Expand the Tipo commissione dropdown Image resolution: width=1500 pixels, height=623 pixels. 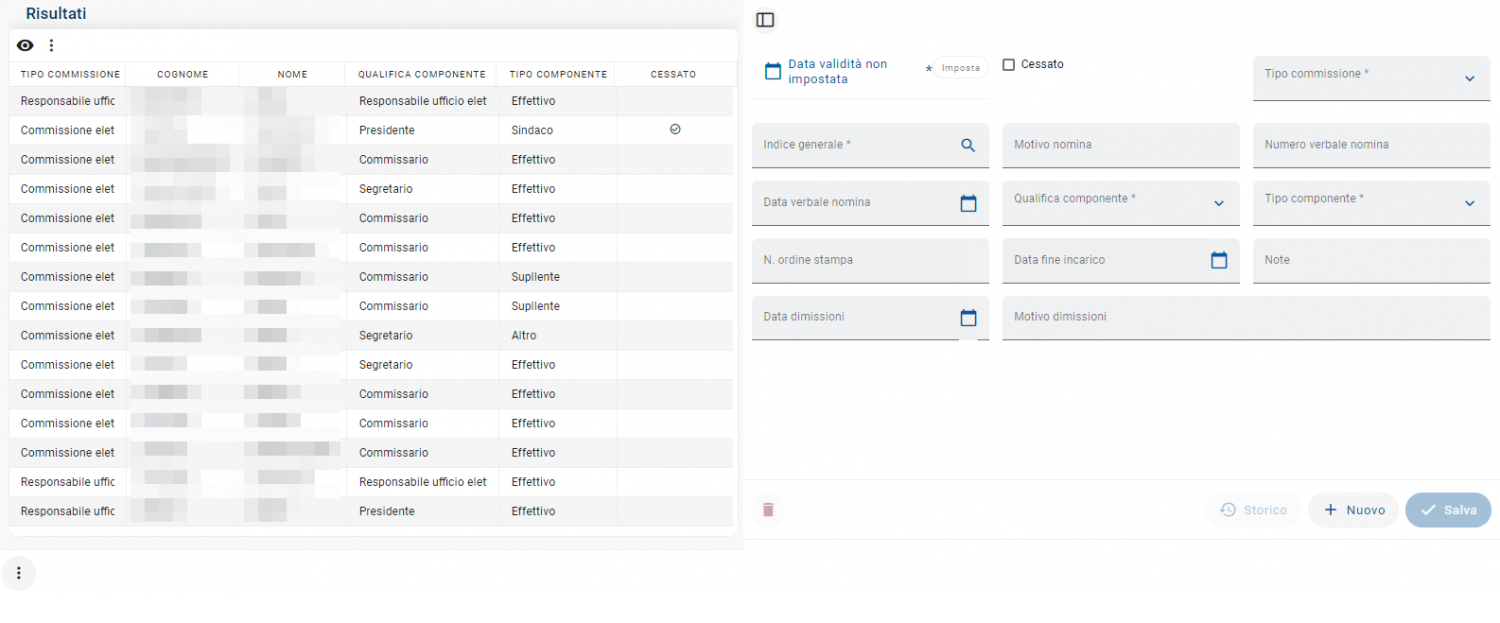[1469, 79]
